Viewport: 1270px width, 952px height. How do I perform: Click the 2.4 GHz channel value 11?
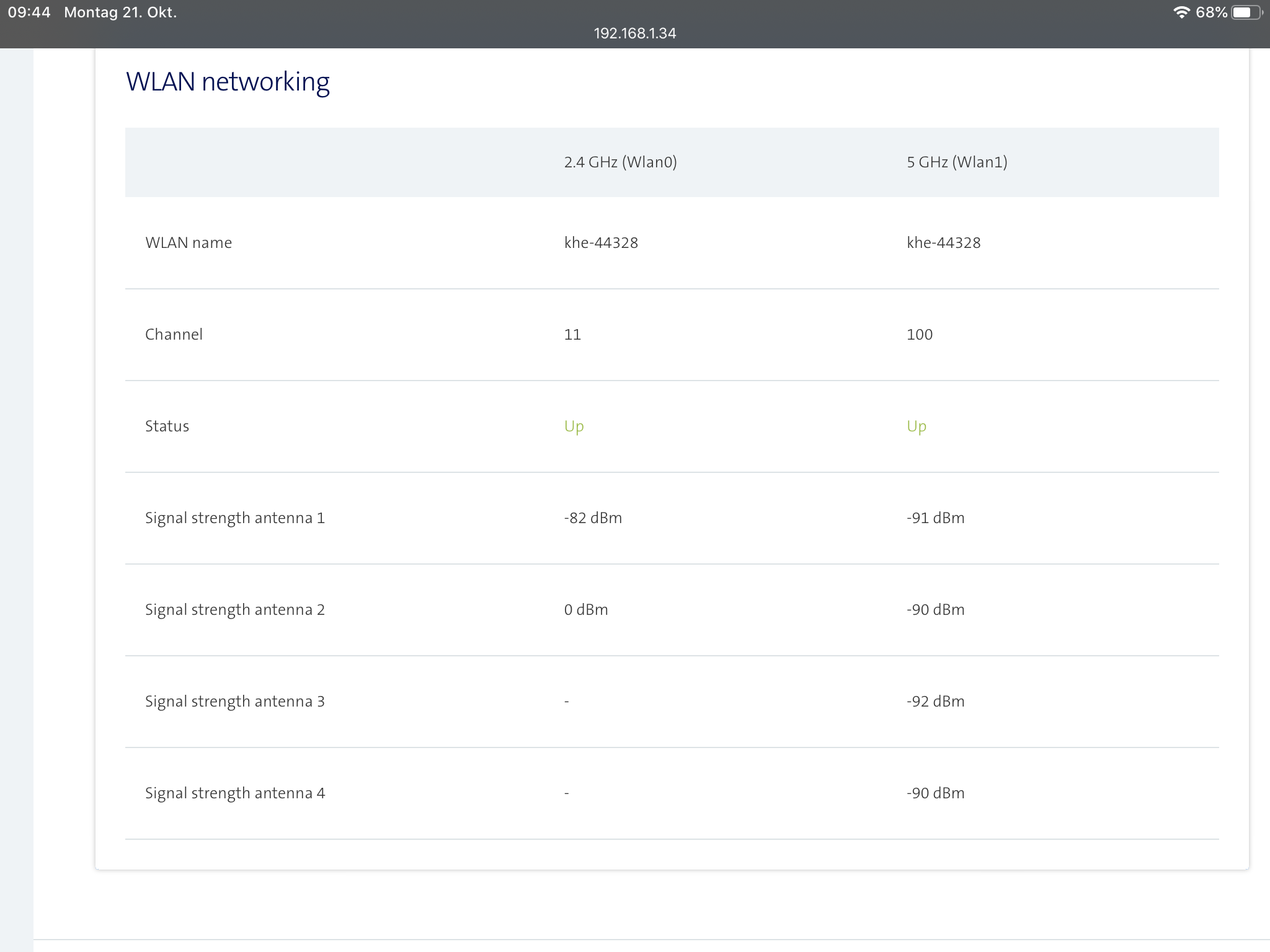(572, 335)
